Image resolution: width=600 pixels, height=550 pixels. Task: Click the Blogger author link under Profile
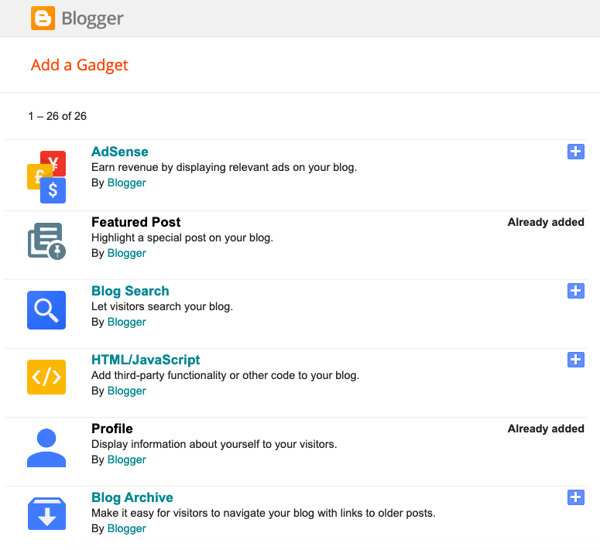coord(127,460)
